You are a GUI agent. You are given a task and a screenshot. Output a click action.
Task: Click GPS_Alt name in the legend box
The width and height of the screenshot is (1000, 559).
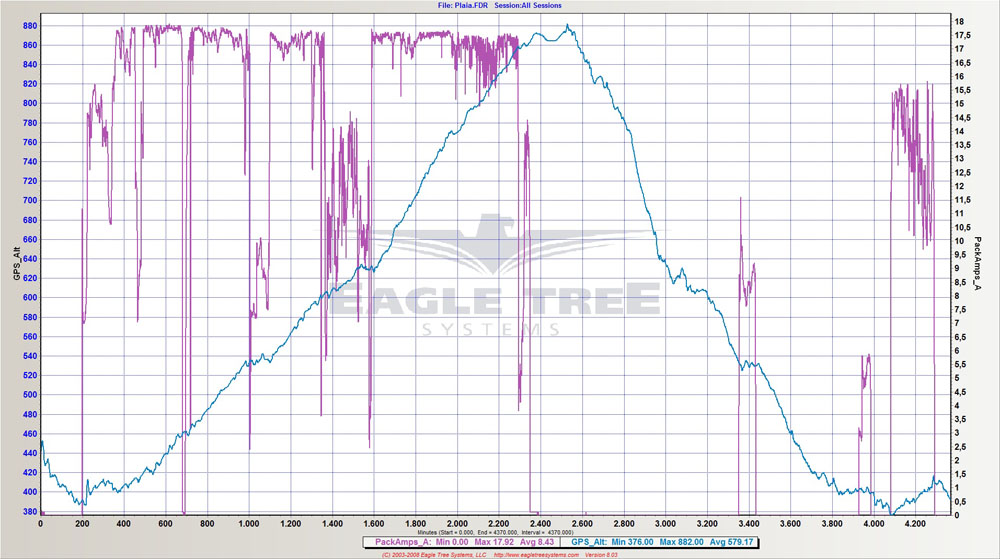[x=588, y=542]
